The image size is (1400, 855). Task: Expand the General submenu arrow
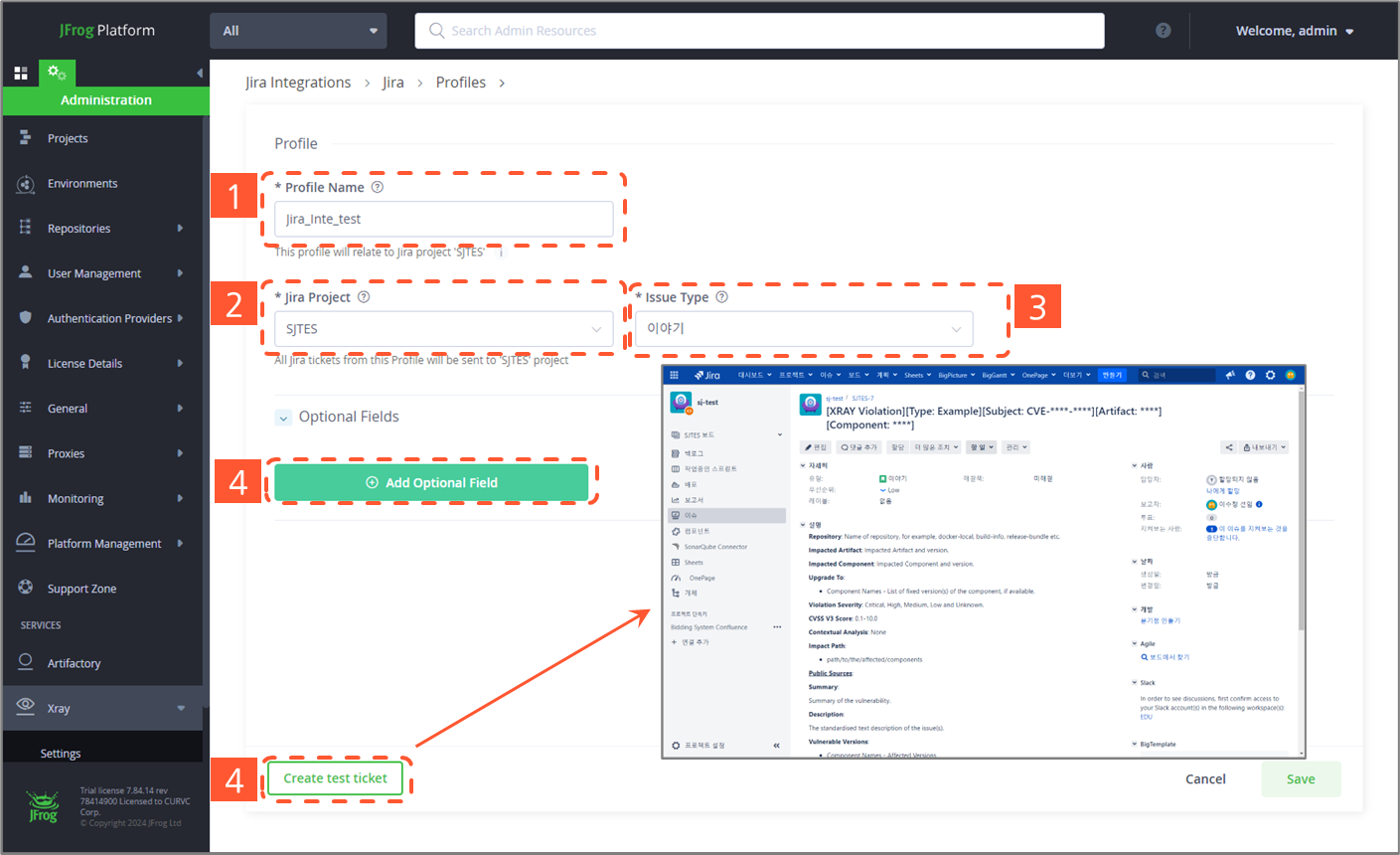coord(180,408)
